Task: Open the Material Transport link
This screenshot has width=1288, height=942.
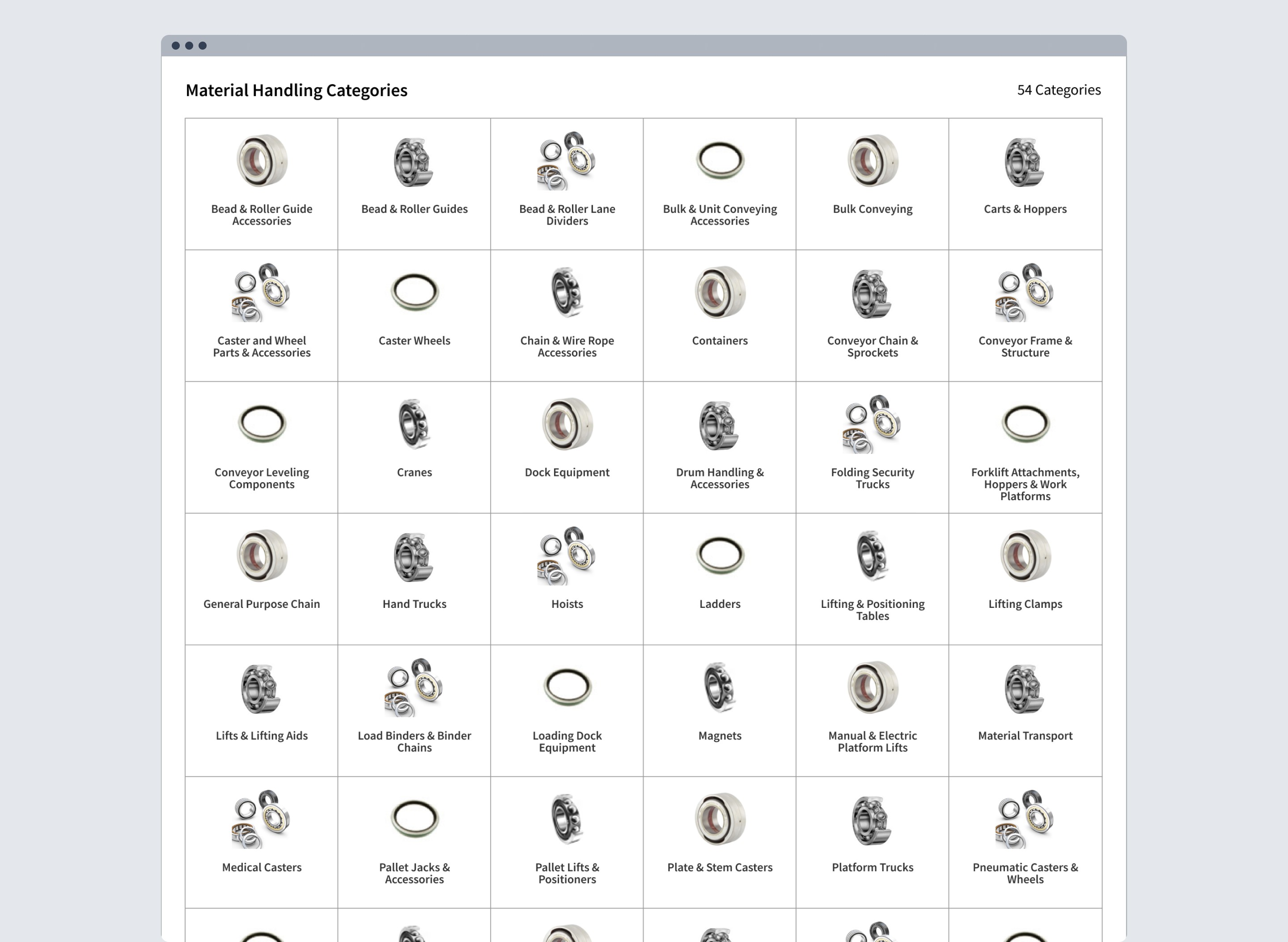Action: point(1025,736)
